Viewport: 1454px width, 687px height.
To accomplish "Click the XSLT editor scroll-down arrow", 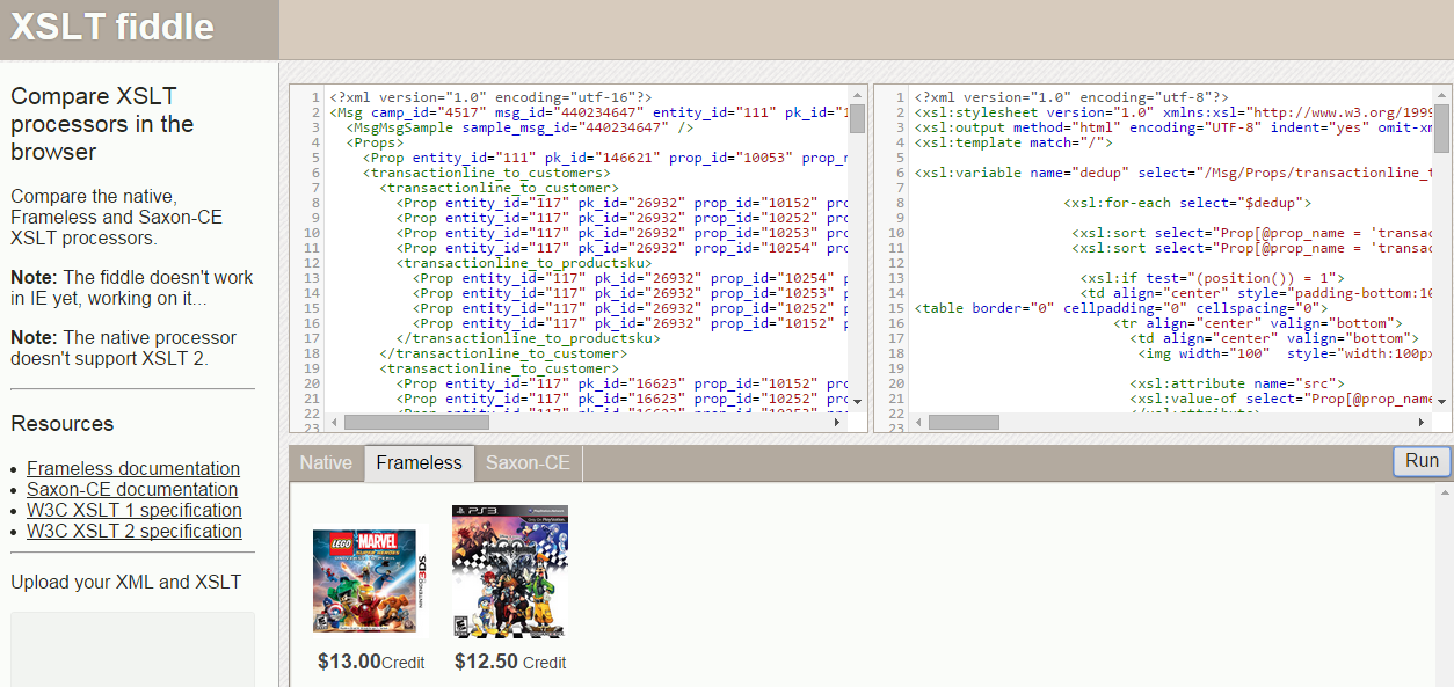I will click(1441, 401).
